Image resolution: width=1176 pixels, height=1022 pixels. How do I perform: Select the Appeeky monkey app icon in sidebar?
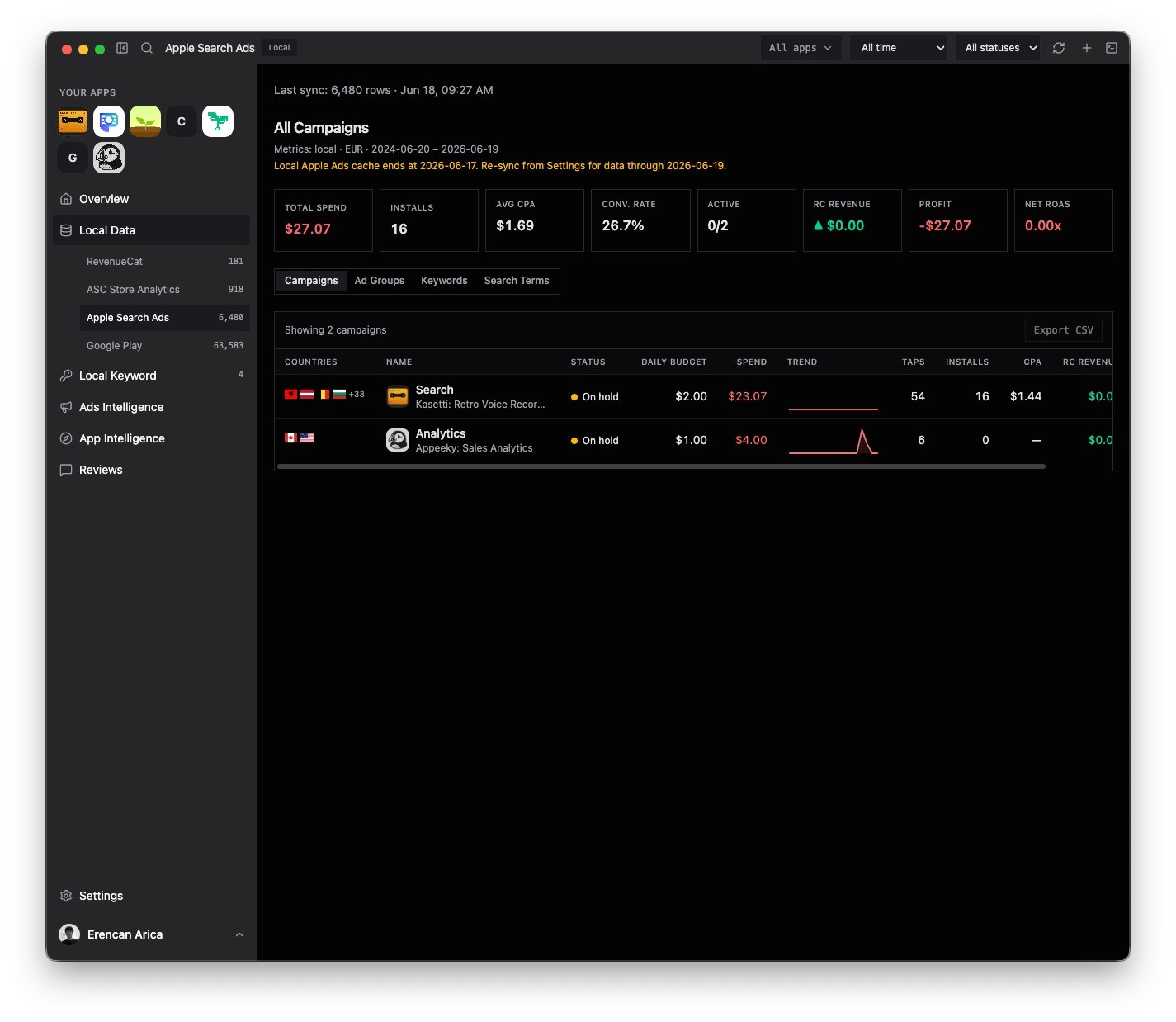(109, 158)
